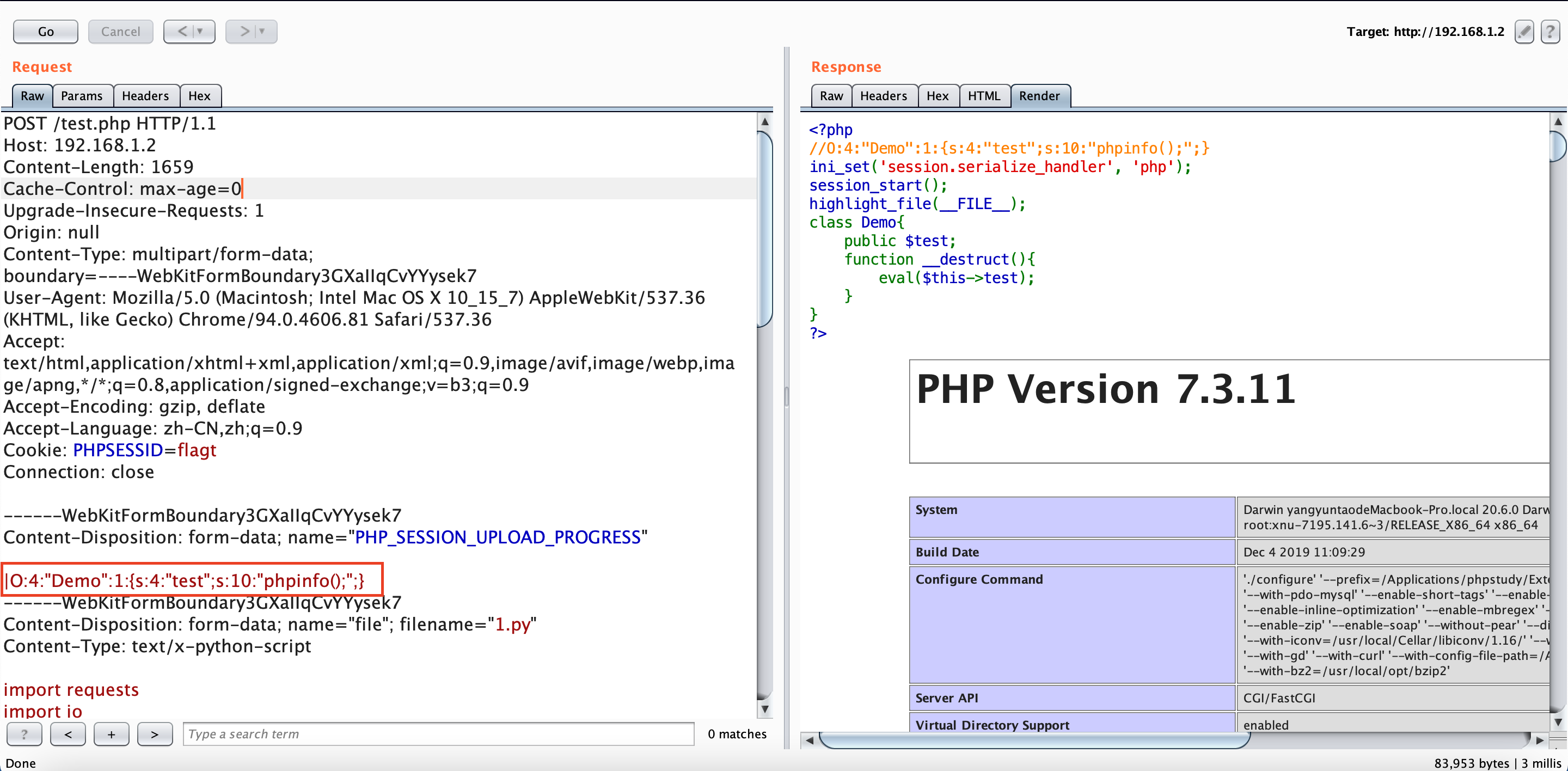Go to next search match arrow
The height and width of the screenshot is (771, 1568).
(x=155, y=734)
